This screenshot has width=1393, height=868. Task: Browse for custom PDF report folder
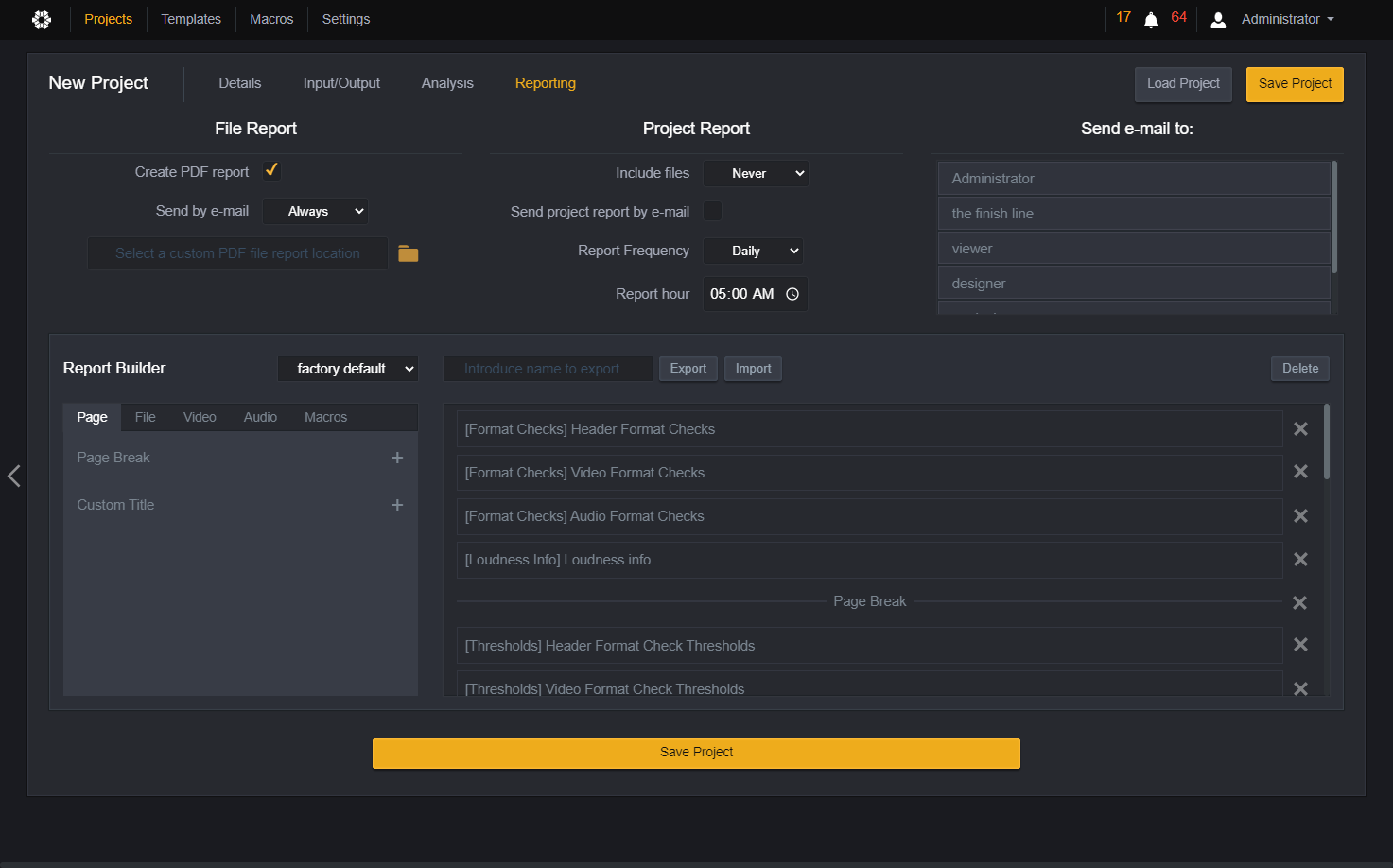click(x=408, y=253)
